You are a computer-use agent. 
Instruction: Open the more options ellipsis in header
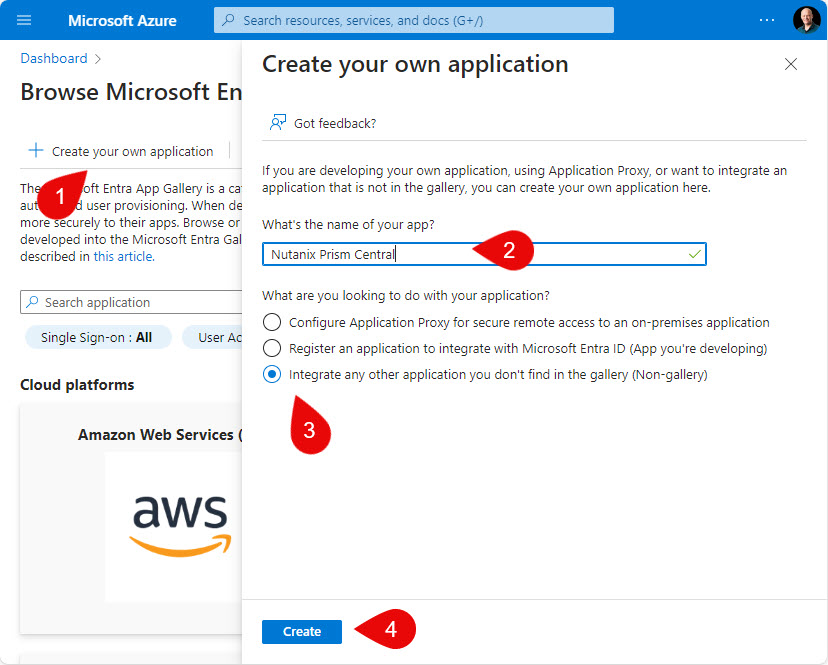pyautogui.click(x=766, y=20)
